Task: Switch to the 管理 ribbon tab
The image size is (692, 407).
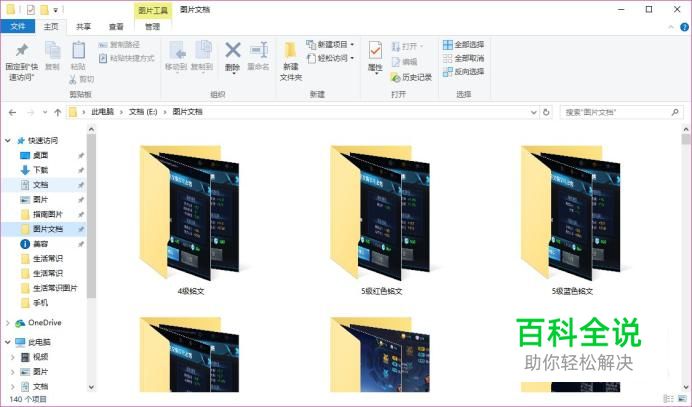Action: coord(153,26)
